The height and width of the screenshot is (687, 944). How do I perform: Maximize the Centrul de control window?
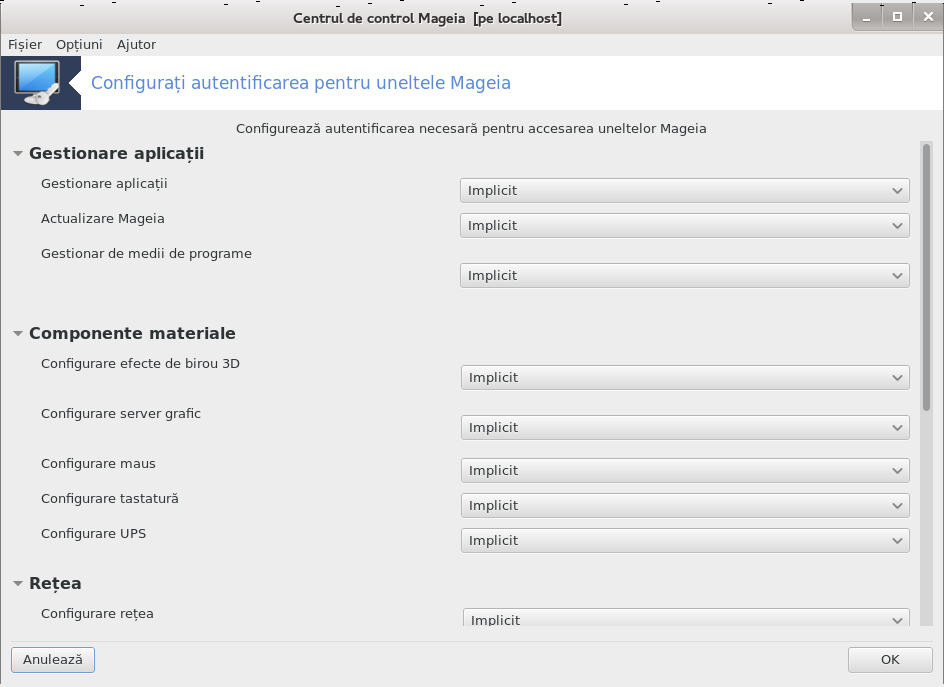pyautogui.click(x=897, y=17)
